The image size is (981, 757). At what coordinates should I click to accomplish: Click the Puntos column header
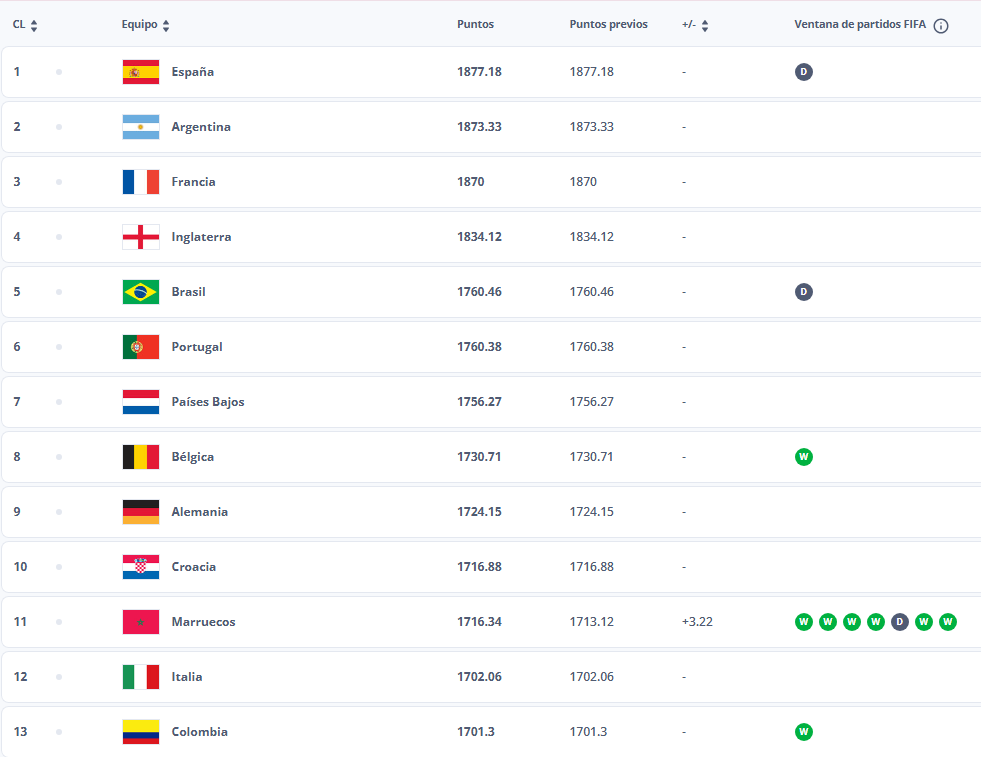[475, 25]
